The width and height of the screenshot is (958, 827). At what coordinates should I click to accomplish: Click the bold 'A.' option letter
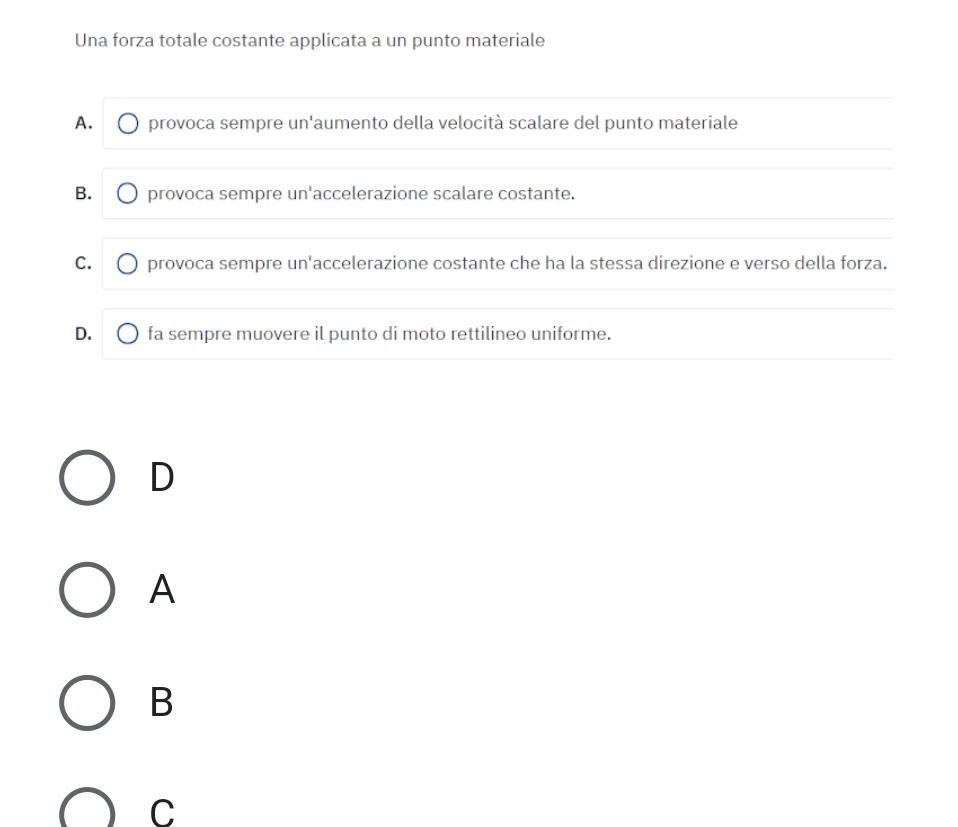[84, 123]
